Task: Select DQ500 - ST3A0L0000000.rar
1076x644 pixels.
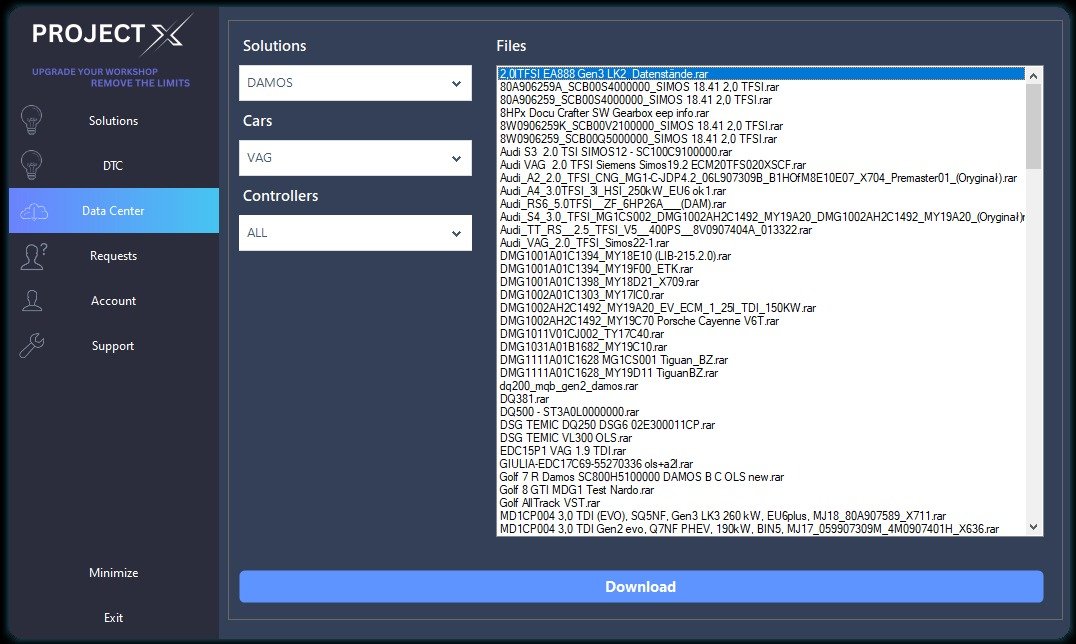Action: (761, 412)
